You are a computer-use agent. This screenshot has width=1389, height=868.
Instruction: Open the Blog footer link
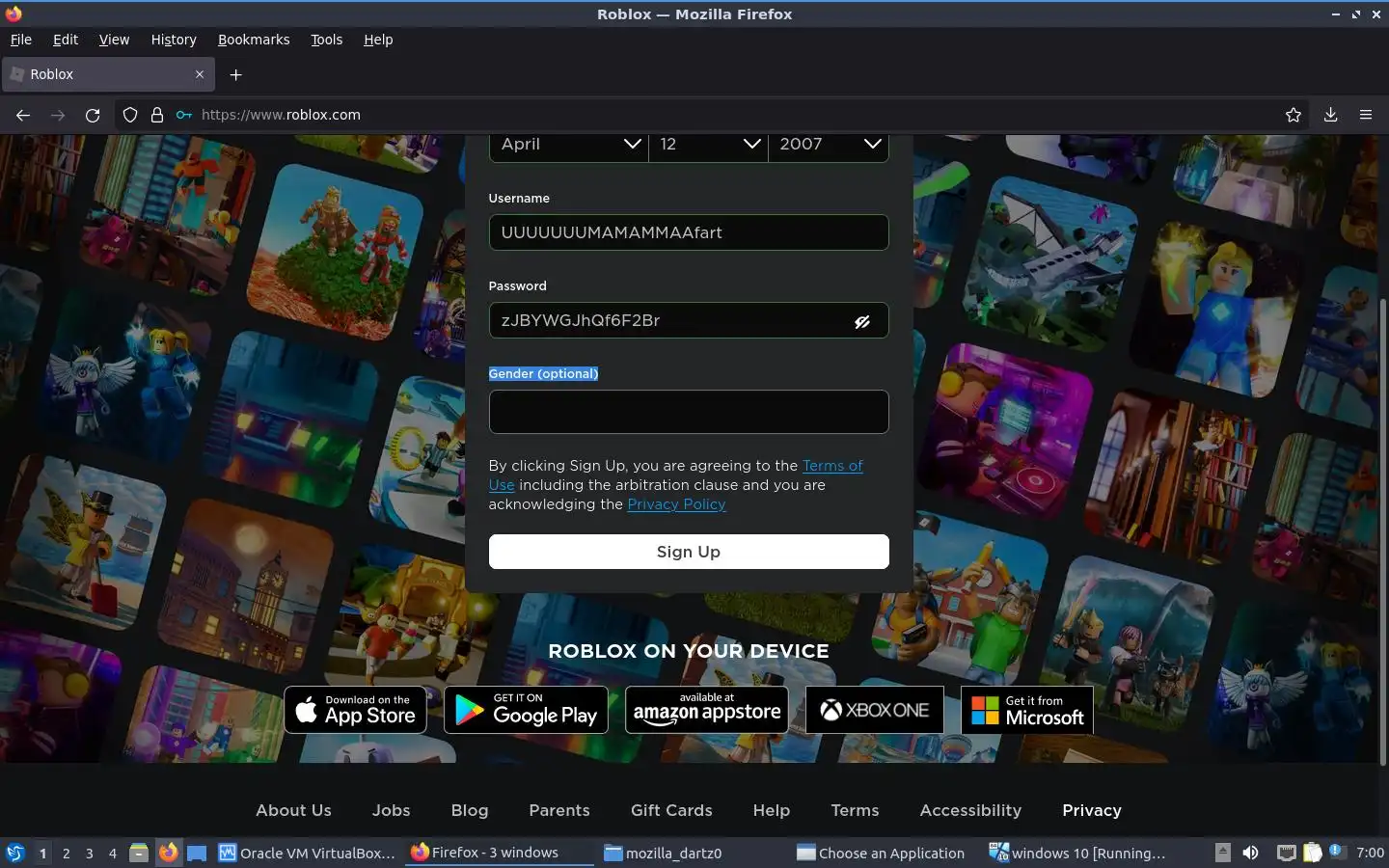[470, 810]
